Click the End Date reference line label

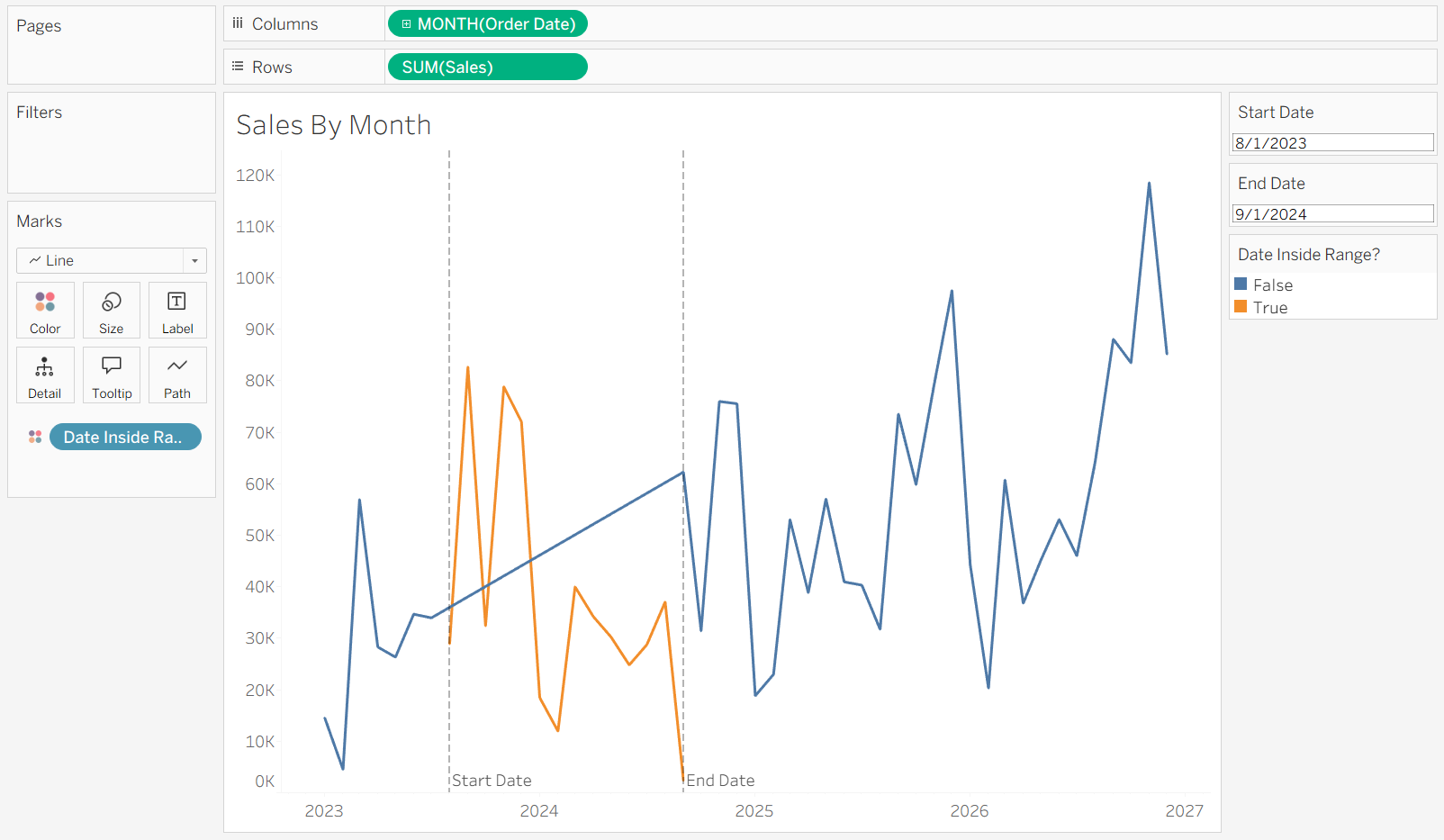point(720,781)
